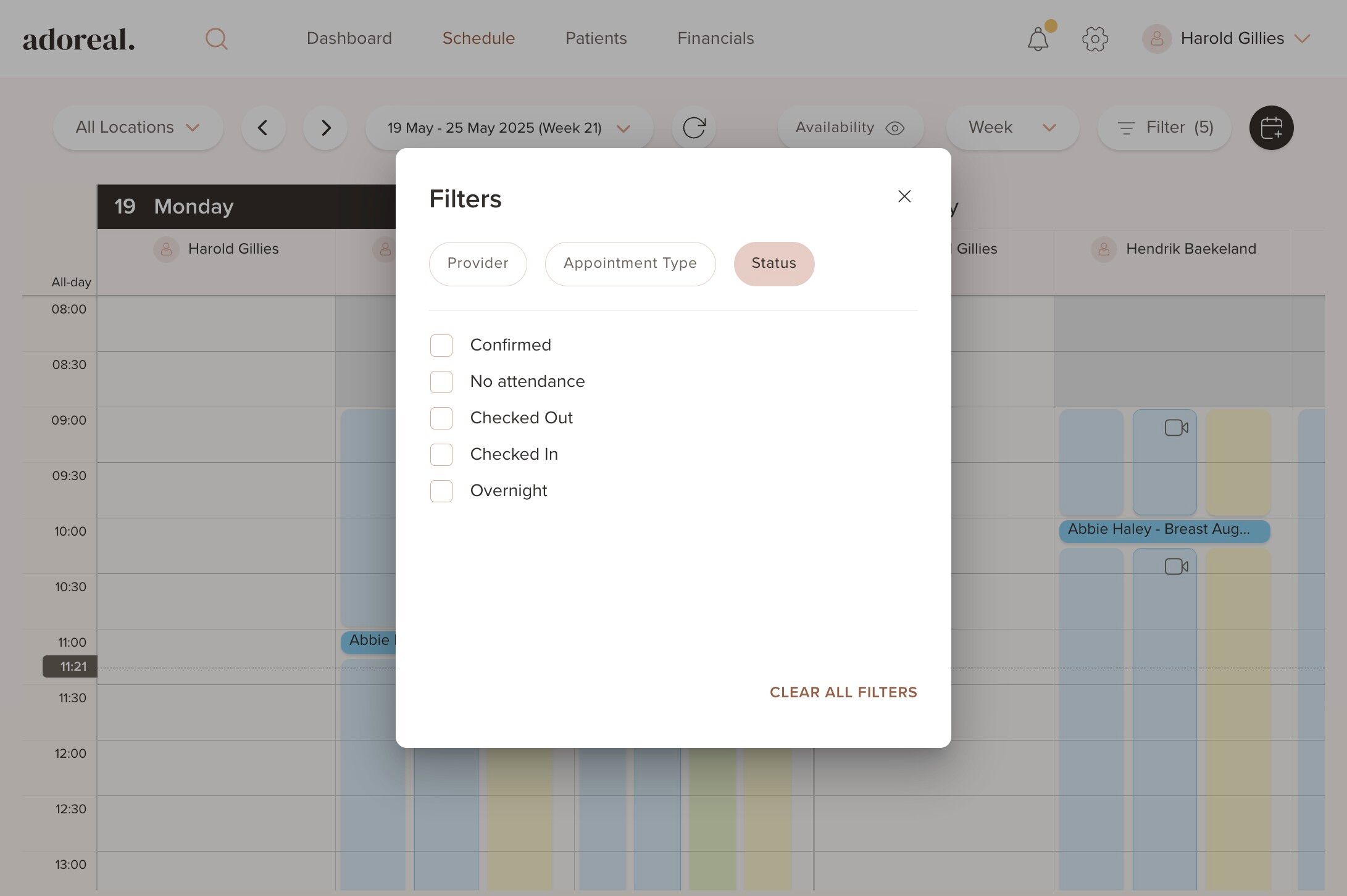Open the date range week picker
Viewport: 1347px width, 896px height.
tap(509, 128)
